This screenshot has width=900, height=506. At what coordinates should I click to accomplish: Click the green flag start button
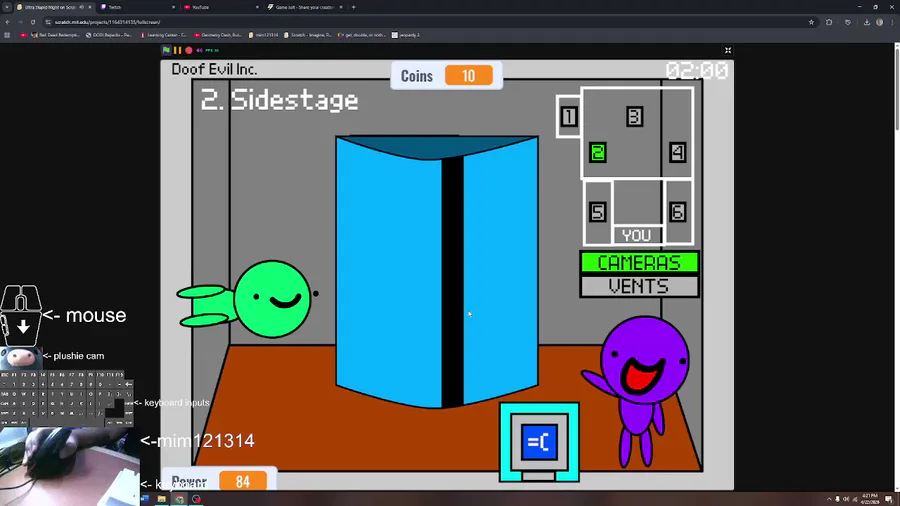click(x=166, y=50)
